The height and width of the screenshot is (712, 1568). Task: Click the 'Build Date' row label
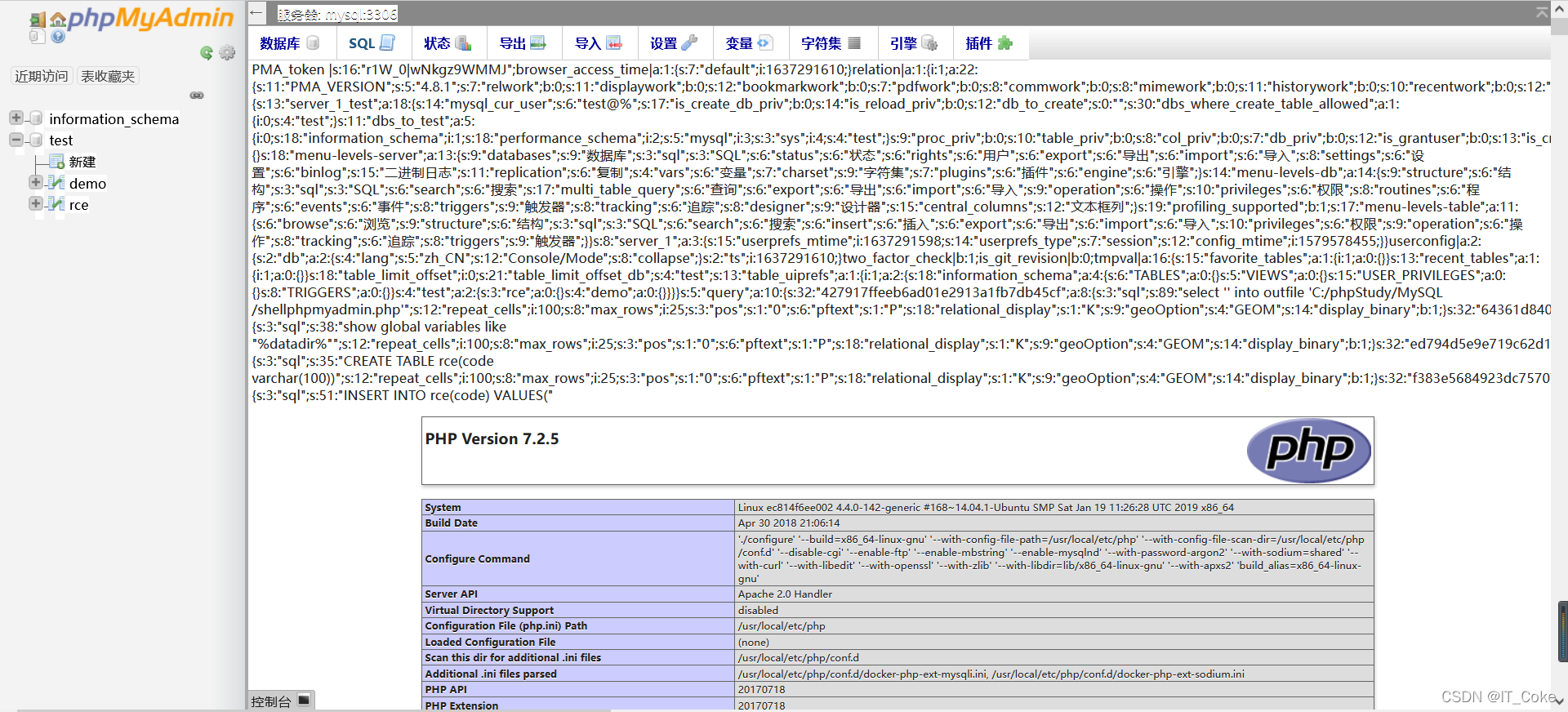click(451, 523)
